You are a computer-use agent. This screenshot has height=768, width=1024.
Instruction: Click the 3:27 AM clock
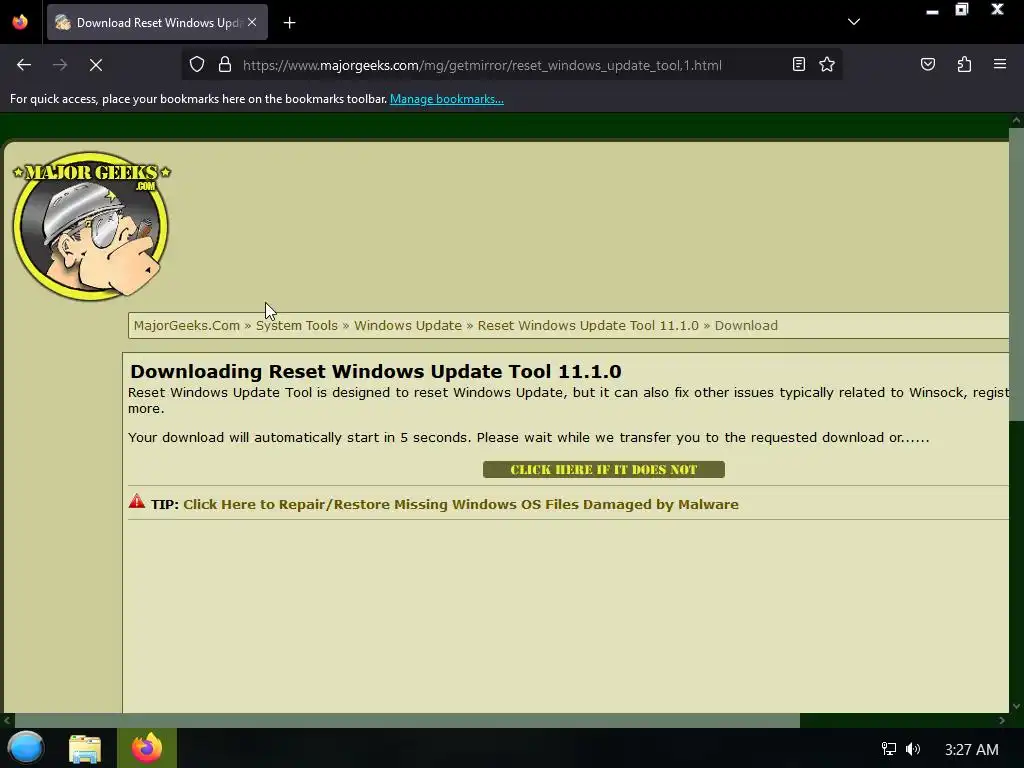coord(971,750)
